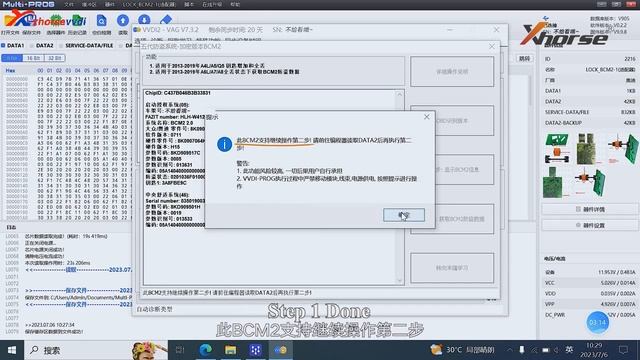Open the bottom-row probe adapter diagram thumbnail
Image resolution: width=640 pixels, height=360 pixels.
pyautogui.click(x=590, y=182)
